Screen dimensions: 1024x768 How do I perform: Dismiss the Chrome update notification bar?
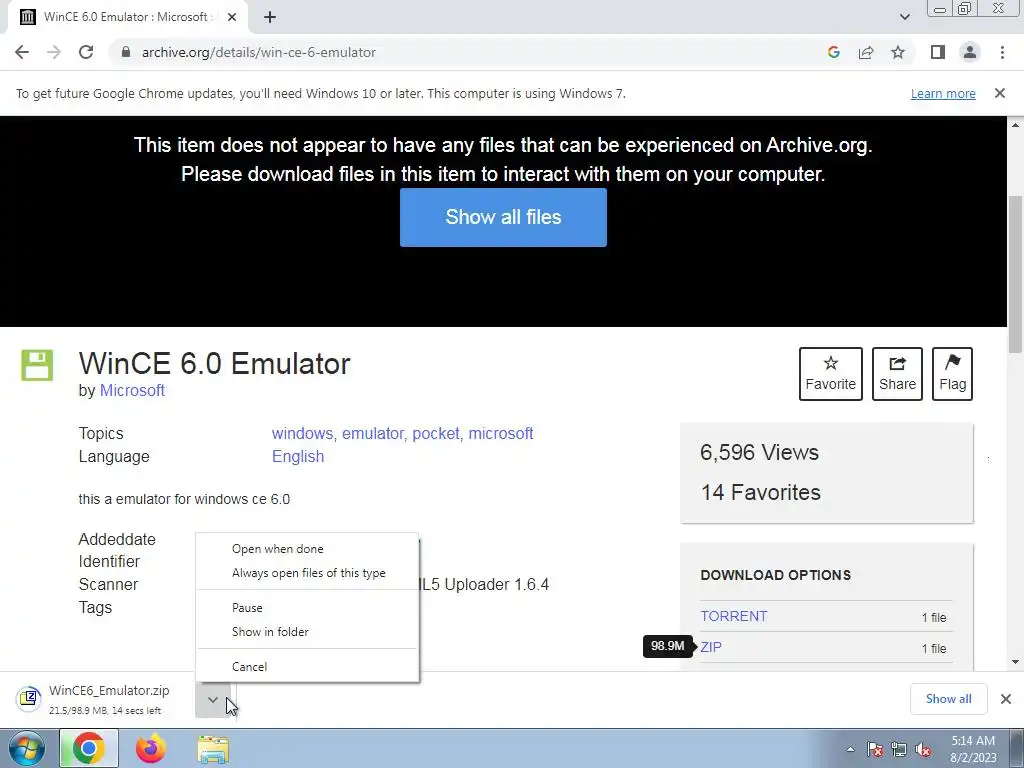[999, 93]
